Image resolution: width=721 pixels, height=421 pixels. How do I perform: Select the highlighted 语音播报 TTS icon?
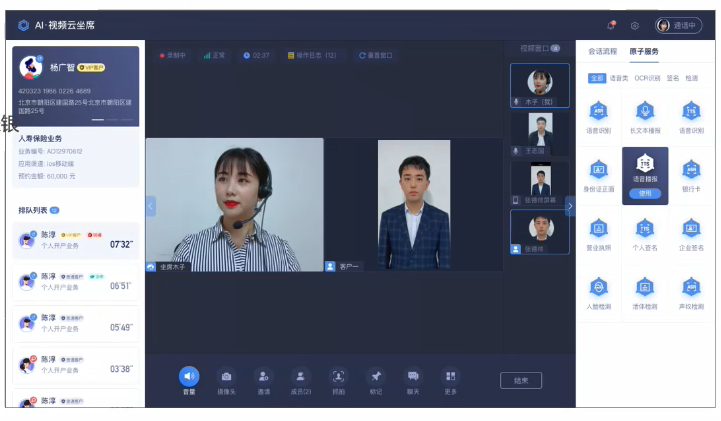click(645, 163)
